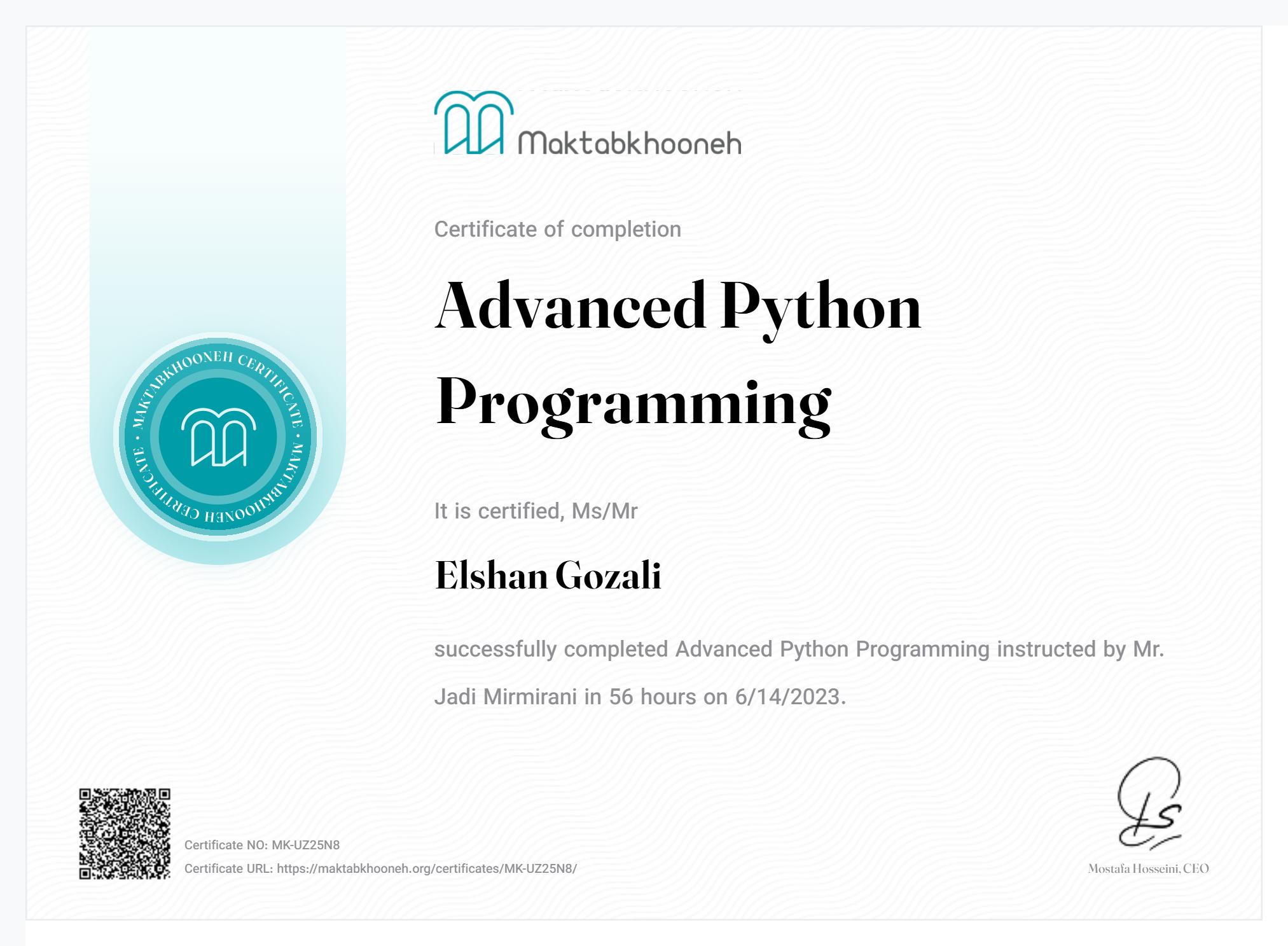Click the 'Mostafa Hosseini, CEO' caption
This screenshot has width=1288, height=946.
point(1149,868)
